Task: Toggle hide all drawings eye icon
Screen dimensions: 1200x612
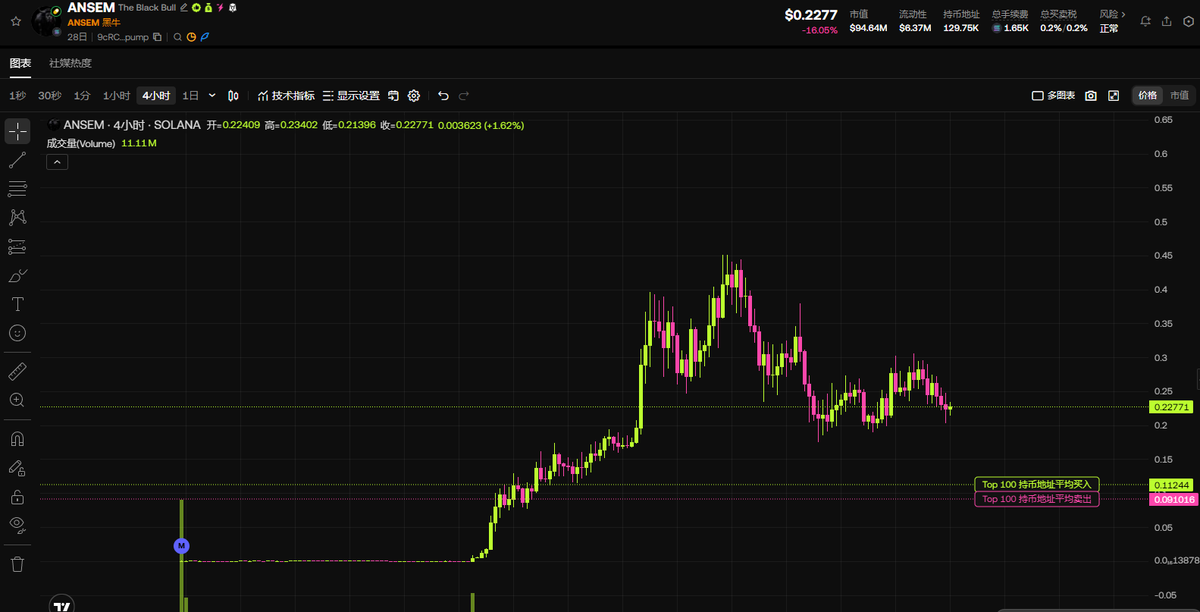Action: (17, 524)
